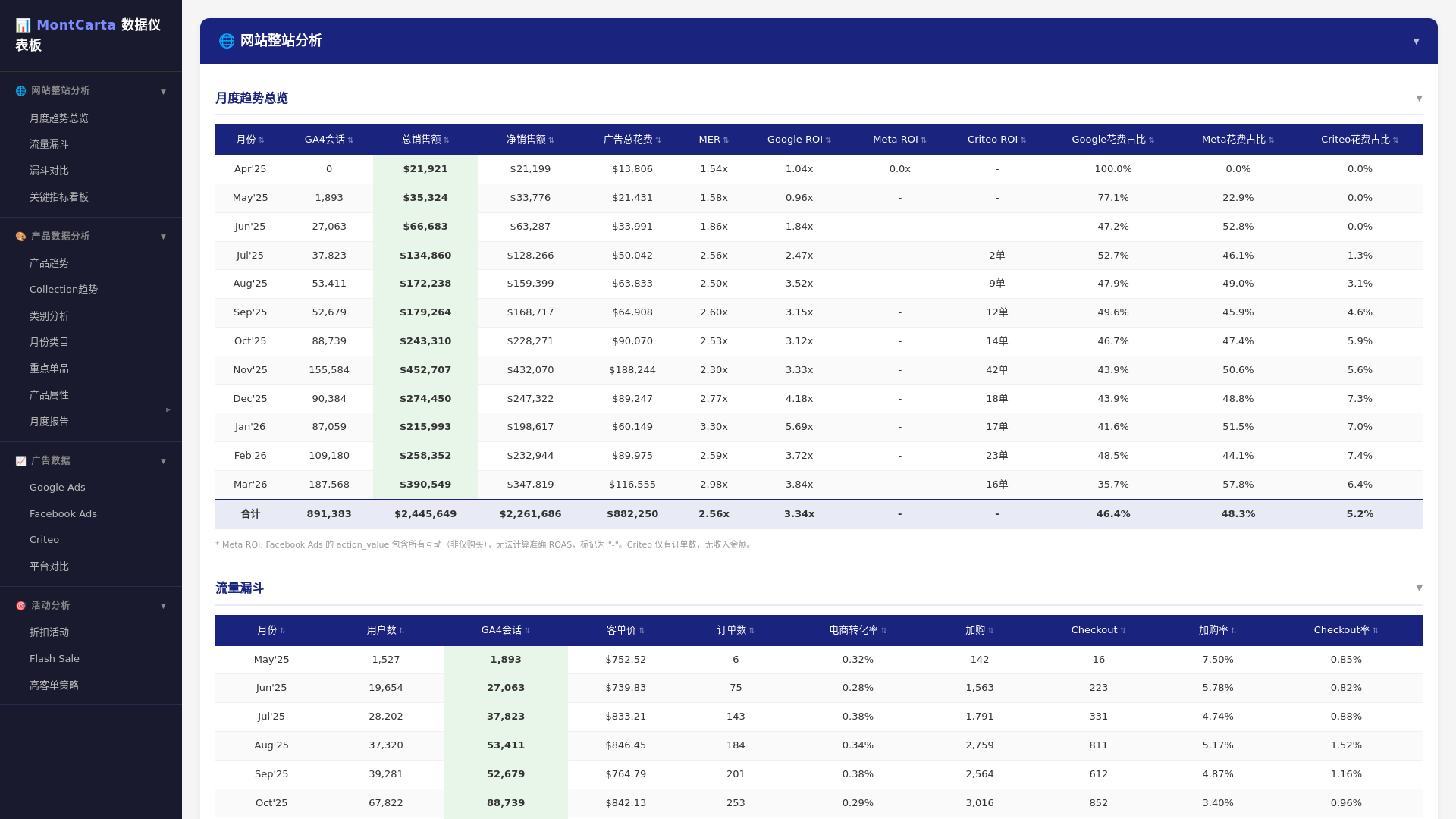Collapse the sidebar 网站整站分析 group
The image size is (1456, 819).
pyautogui.click(x=163, y=92)
